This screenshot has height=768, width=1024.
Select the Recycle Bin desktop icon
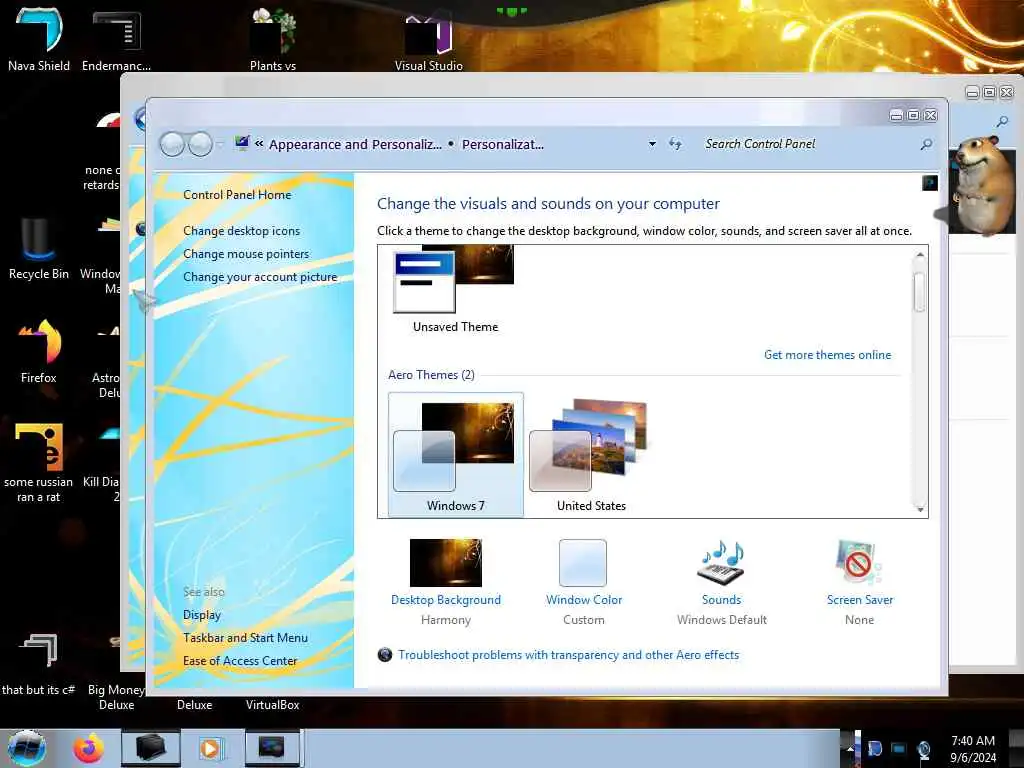[x=39, y=248]
